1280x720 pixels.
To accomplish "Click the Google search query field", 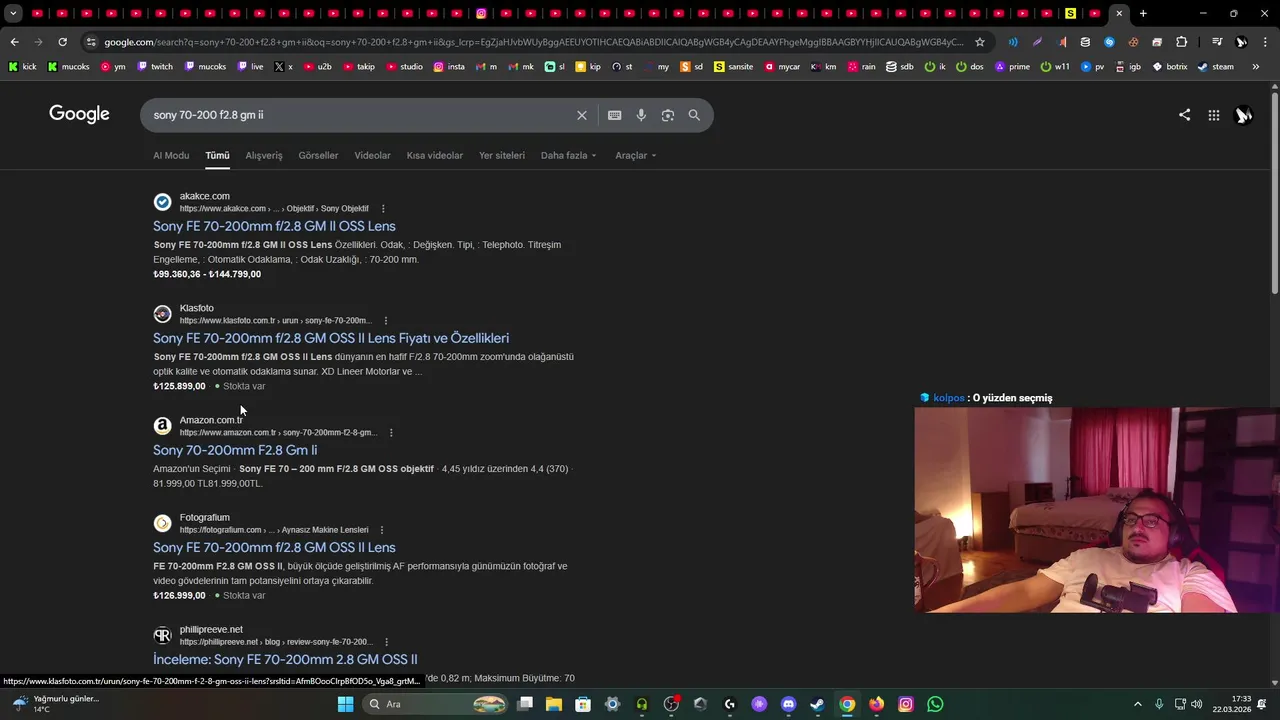I will 360,115.
